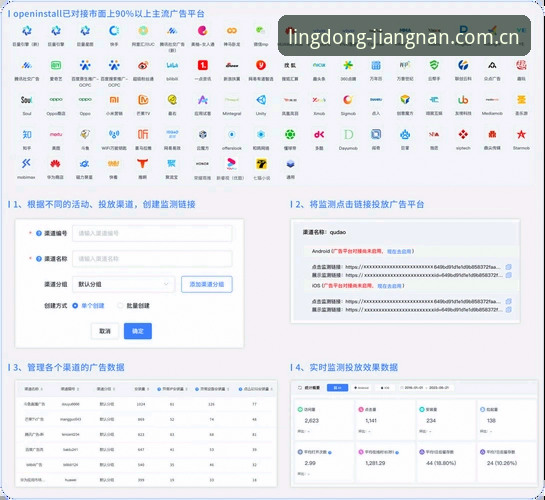Viewport: 545px width, 500px height.
Task: Click the Soul platform icon
Action: coord(27,100)
